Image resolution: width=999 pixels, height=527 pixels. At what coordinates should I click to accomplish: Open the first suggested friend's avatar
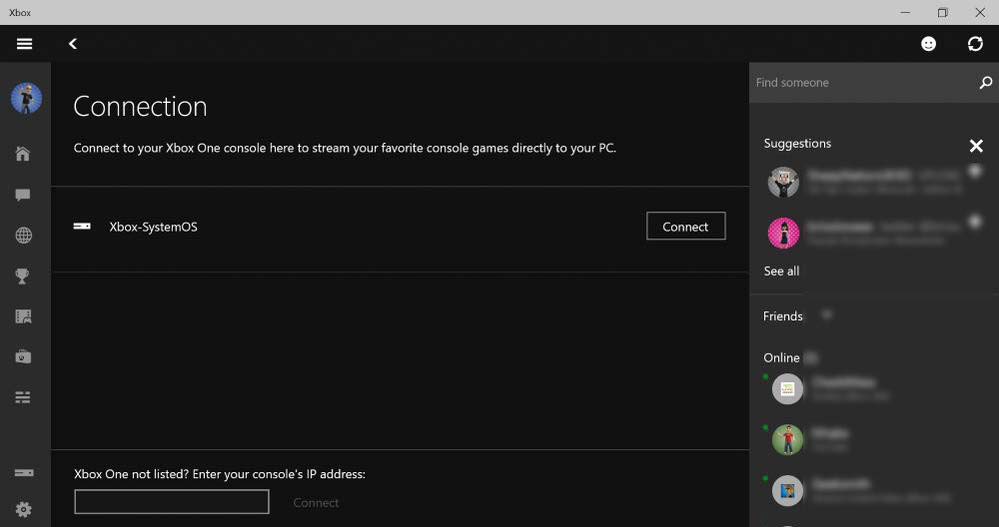[x=783, y=182]
